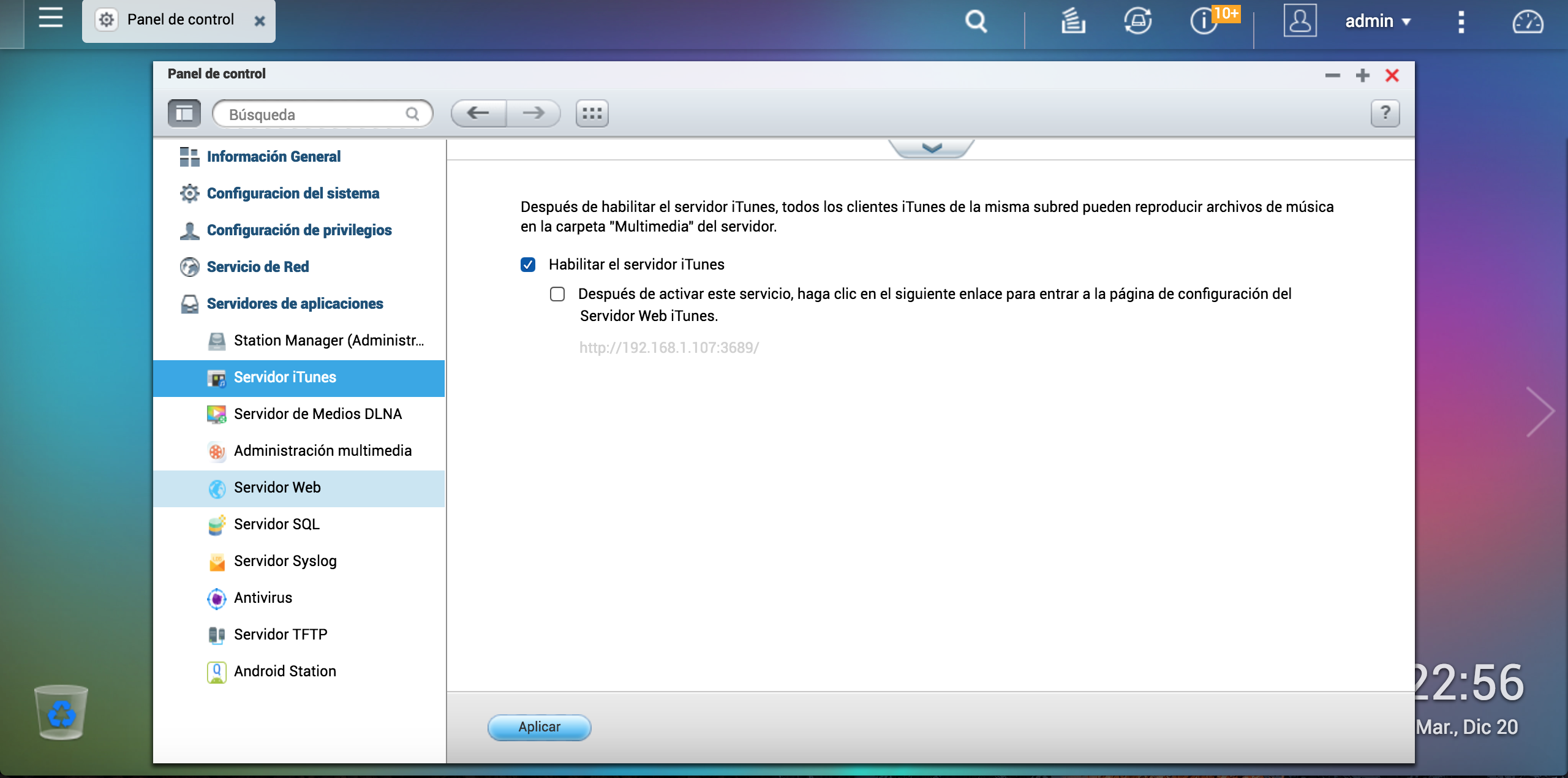The height and width of the screenshot is (778, 1568).
Task: Open Android Station settings
Action: [285, 670]
